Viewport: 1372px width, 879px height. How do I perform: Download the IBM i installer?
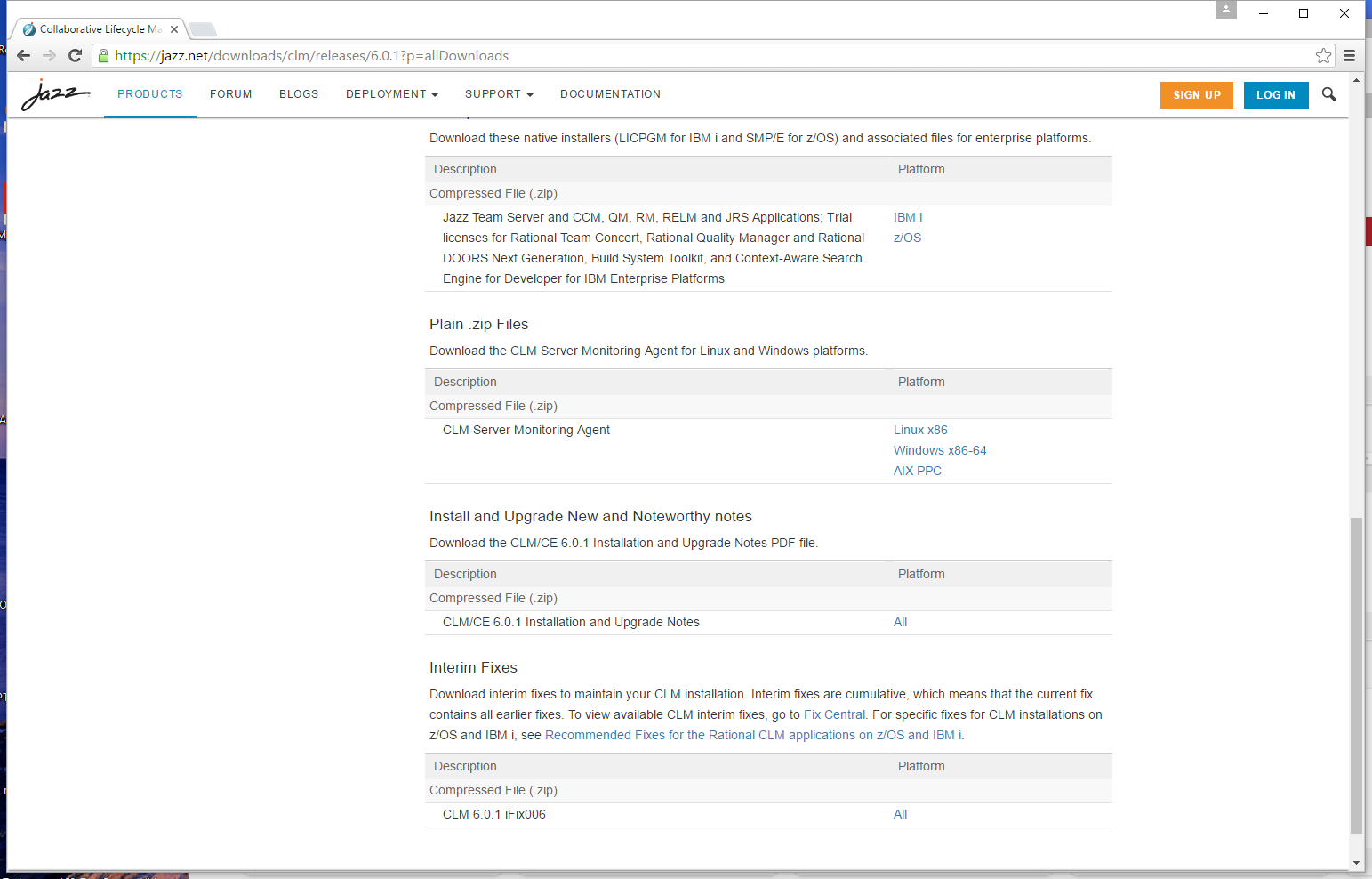908,217
